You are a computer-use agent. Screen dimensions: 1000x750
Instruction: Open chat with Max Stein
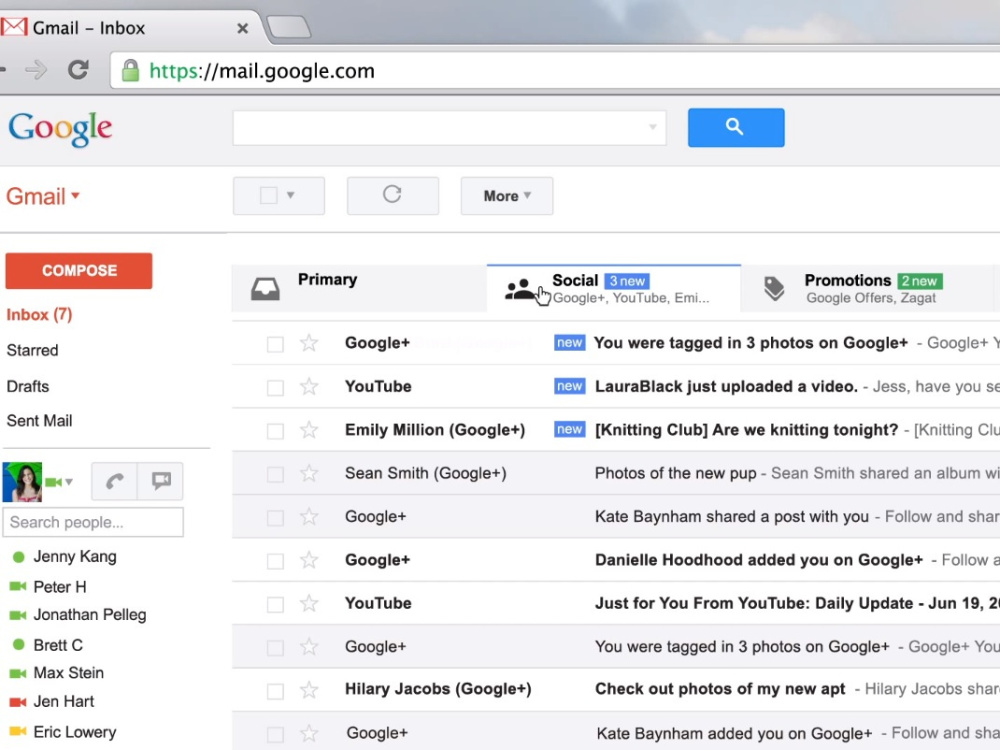point(68,673)
